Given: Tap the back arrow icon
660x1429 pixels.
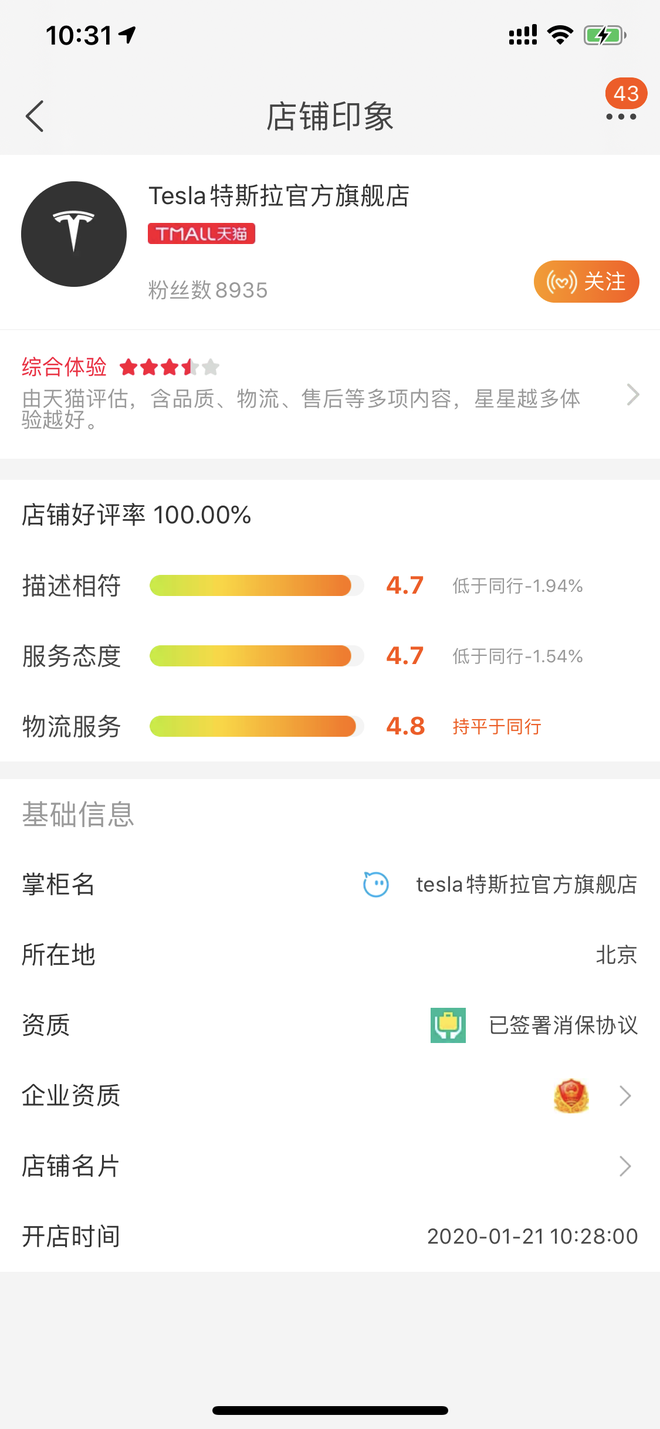Looking at the screenshot, I should pyautogui.click(x=35, y=116).
